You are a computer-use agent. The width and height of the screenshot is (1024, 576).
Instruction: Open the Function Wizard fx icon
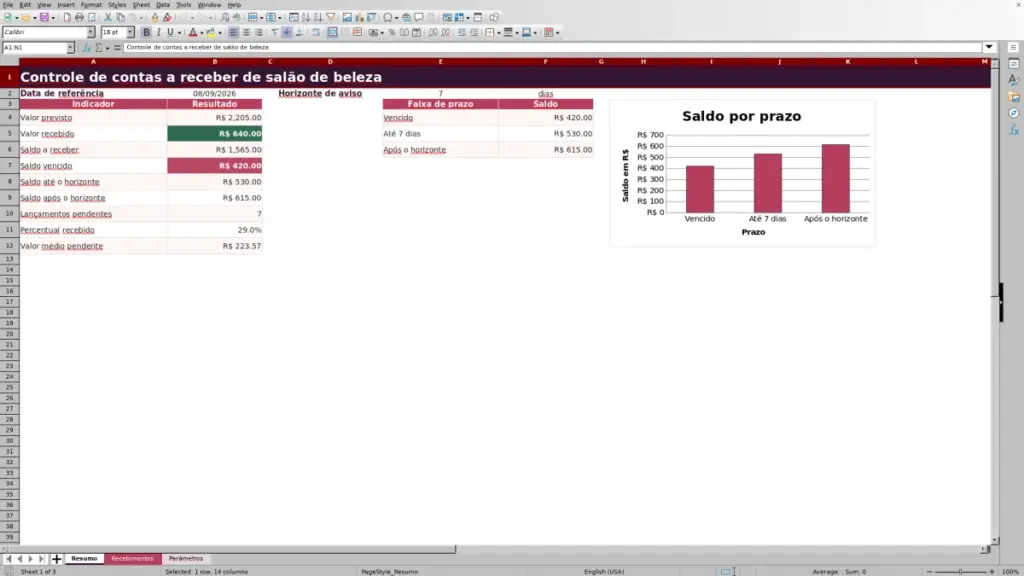pos(86,48)
